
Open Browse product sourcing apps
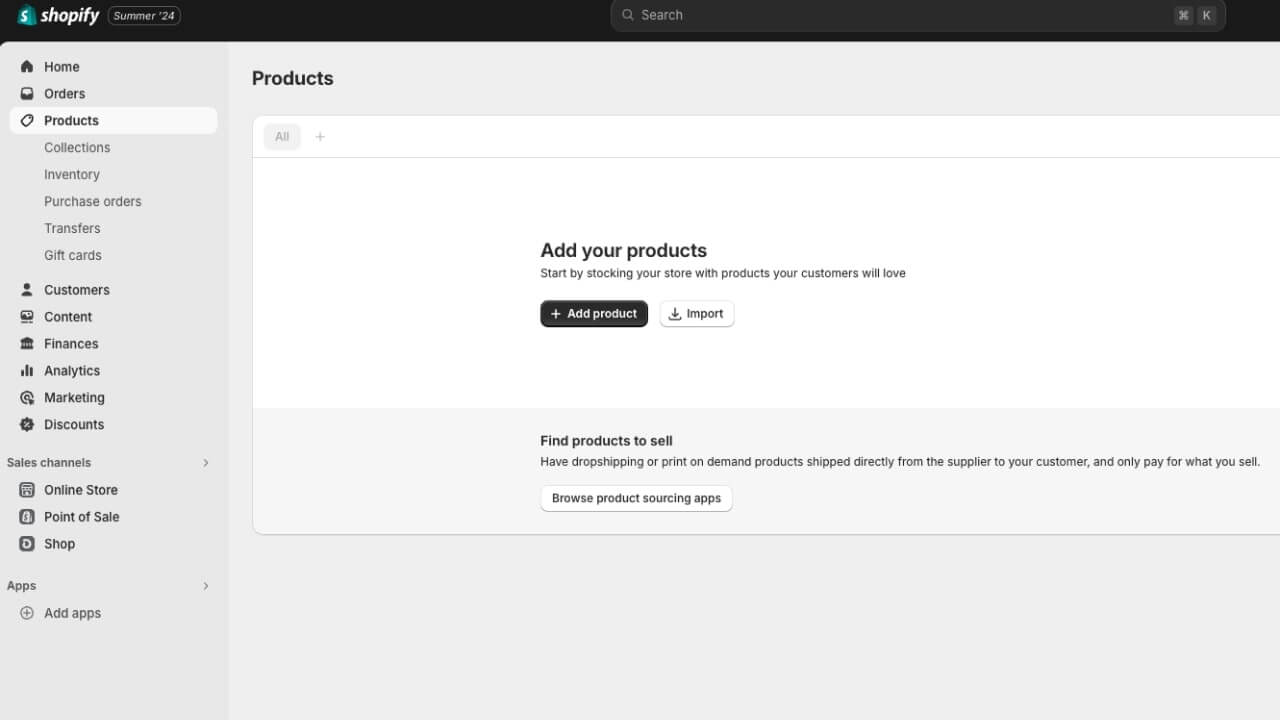point(636,497)
